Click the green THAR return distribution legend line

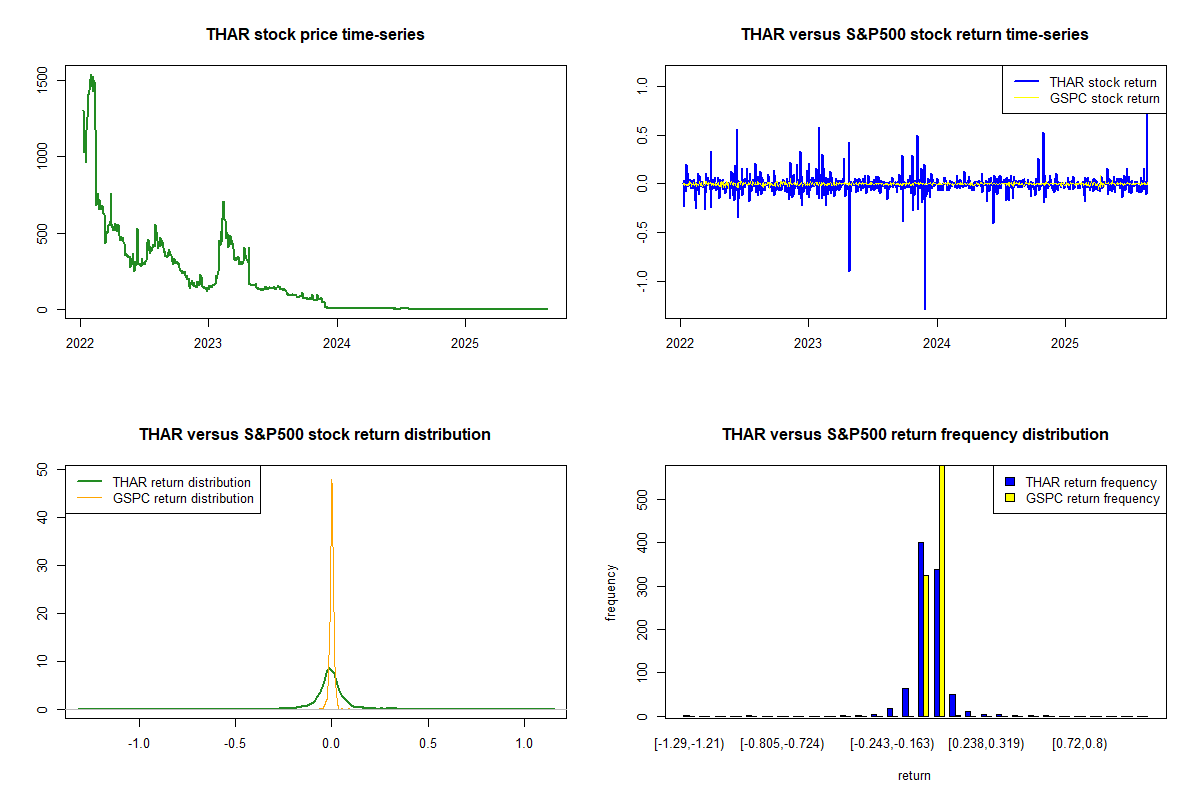(90, 482)
